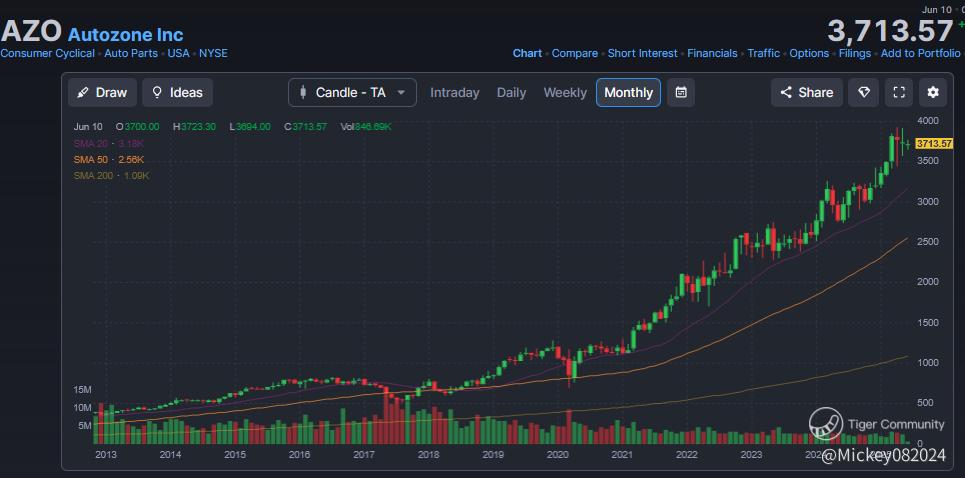Open chart settings gear
The image size is (965, 478).
point(933,92)
